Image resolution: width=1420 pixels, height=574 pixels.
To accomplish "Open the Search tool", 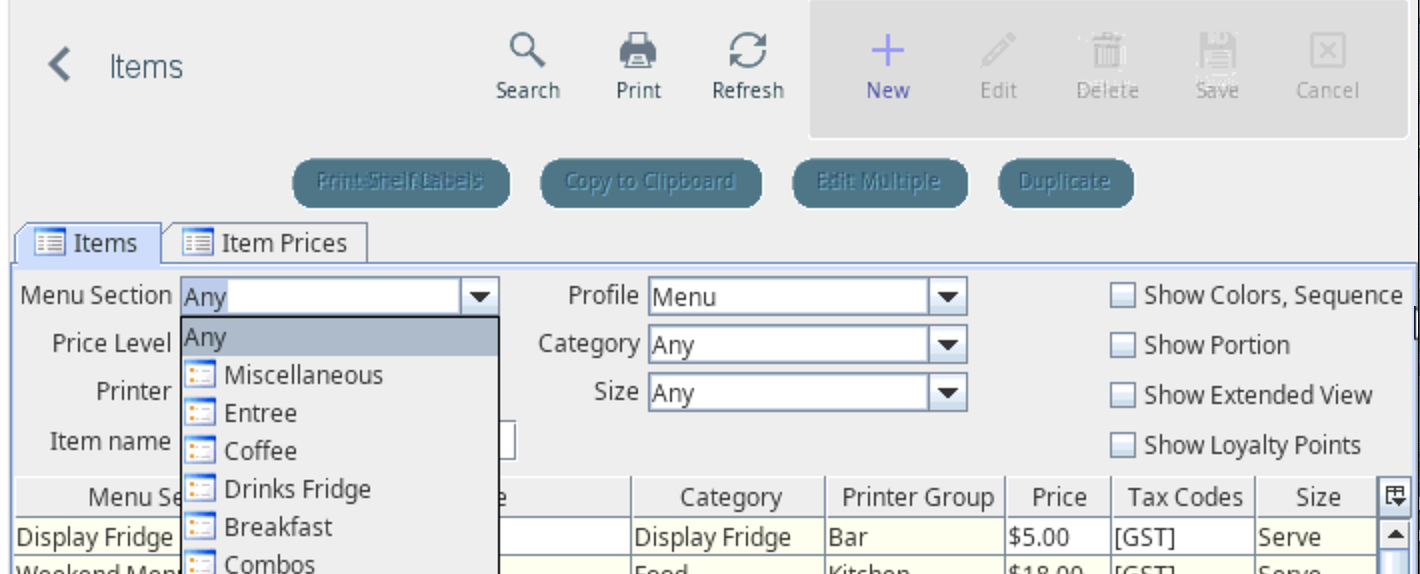I will click(527, 66).
